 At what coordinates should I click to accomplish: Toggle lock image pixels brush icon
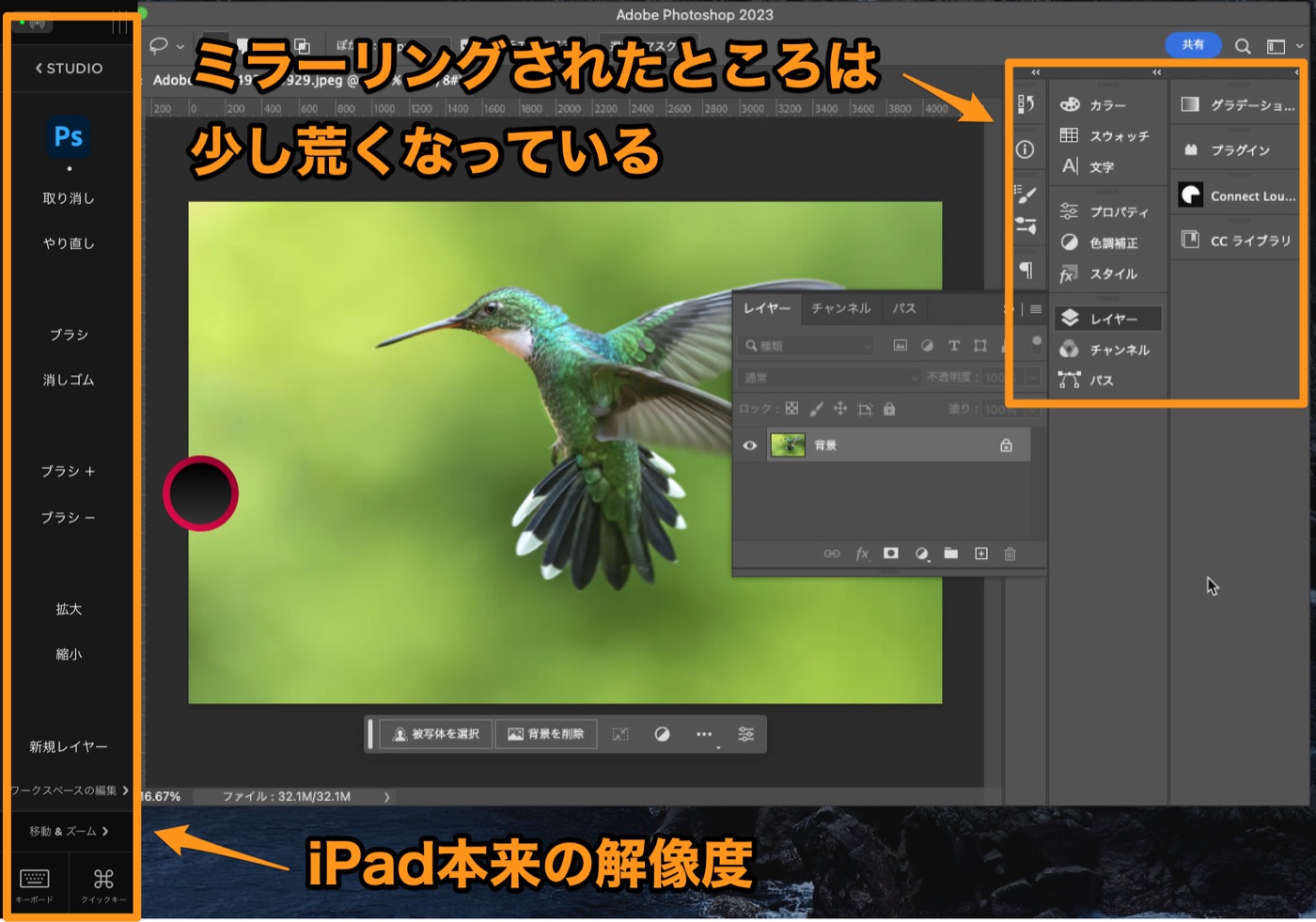(816, 409)
